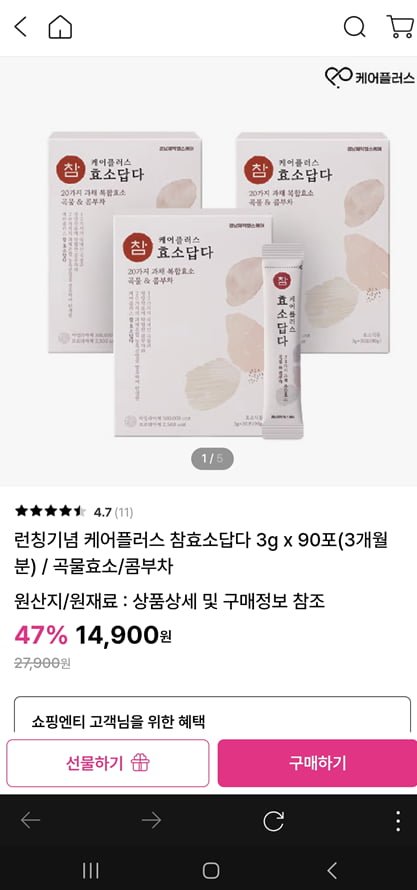This screenshot has height=890, width=417.
Task: Click the 선물하기 gift button
Action: click(108, 763)
